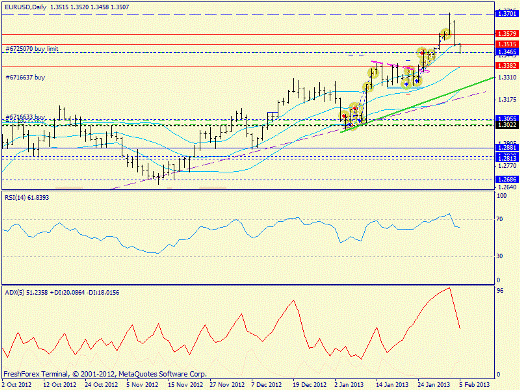
Task: Click the 27 Nov 2012 date label
Action: coord(227,384)
